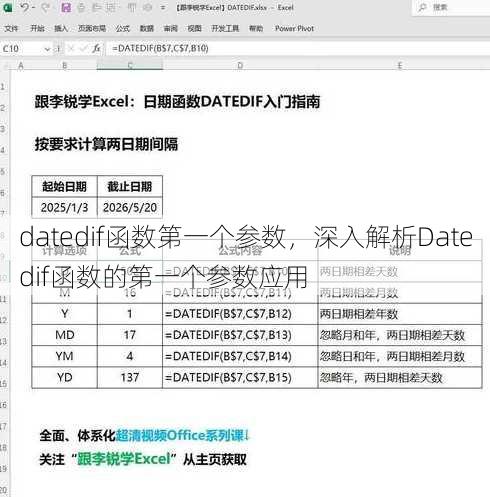This screenshot has width=490, height=497.
Task: Switch to the 公式 ribbon tab
Action: coord(122,29)
